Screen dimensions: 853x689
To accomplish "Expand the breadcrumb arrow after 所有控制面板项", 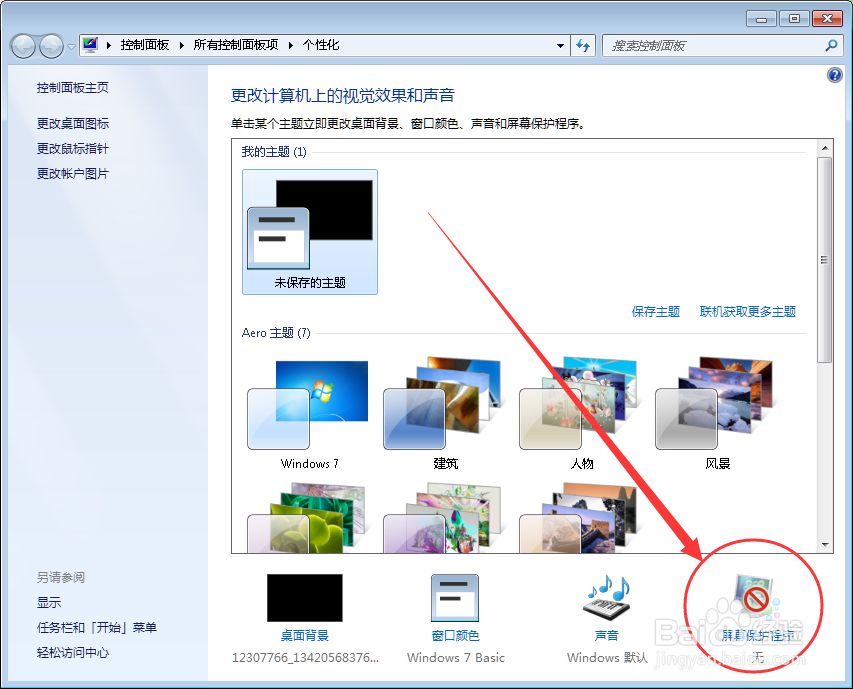I will click(x=290, y=45).
